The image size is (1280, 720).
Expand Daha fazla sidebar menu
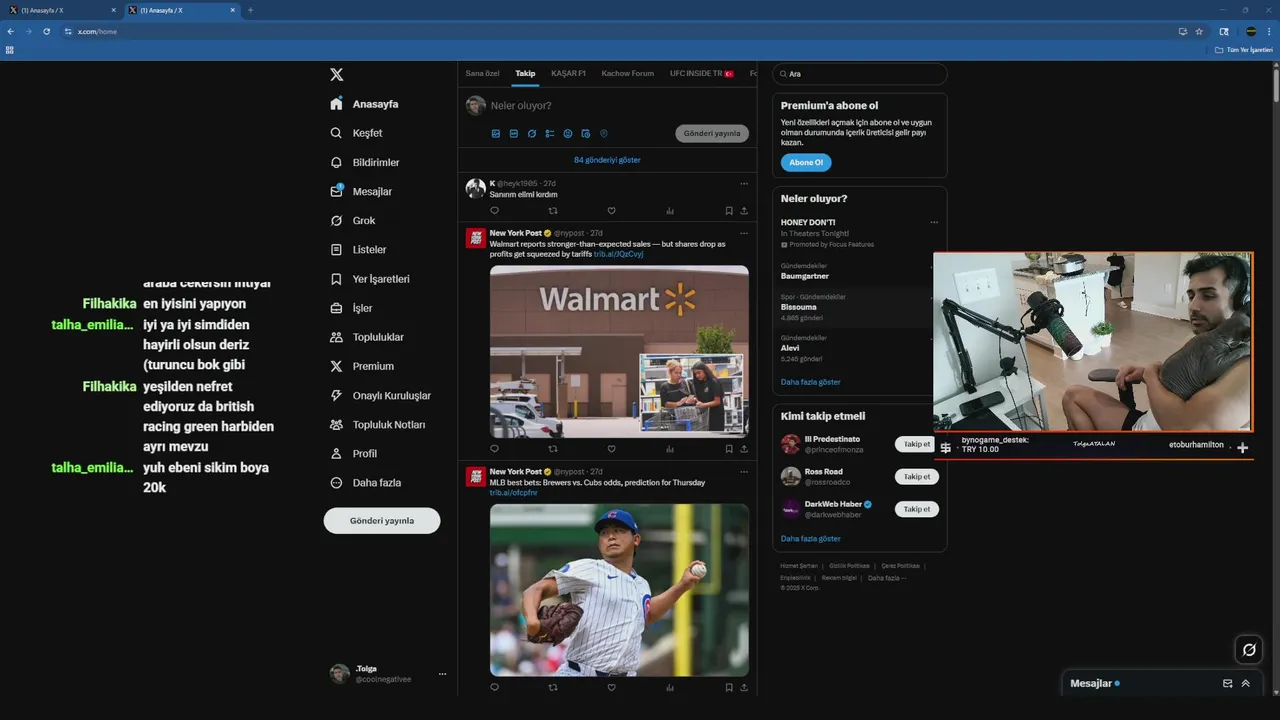(x=365, y=482)
